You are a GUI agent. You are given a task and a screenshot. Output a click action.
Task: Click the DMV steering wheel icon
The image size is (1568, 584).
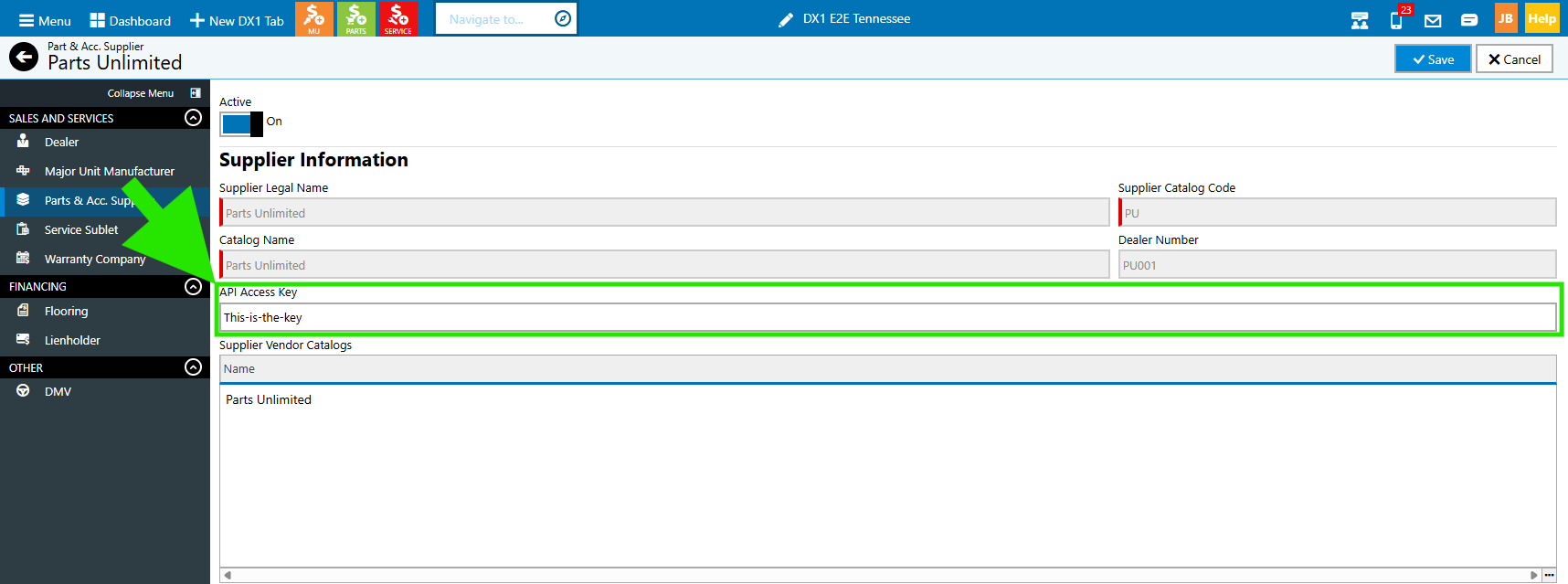click(x=23, y=390)
